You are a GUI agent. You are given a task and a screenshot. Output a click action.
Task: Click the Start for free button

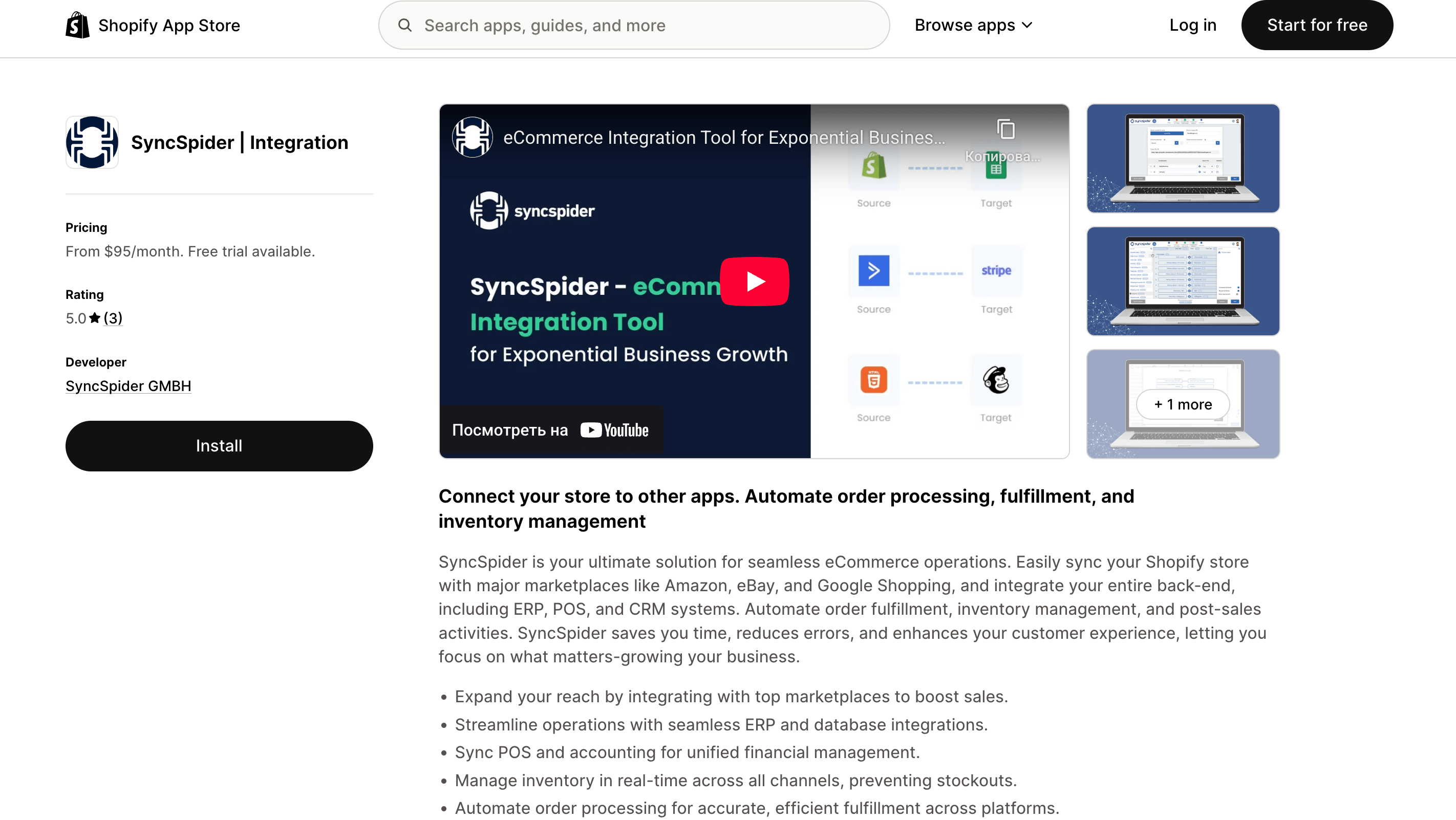click(1317, 25)
